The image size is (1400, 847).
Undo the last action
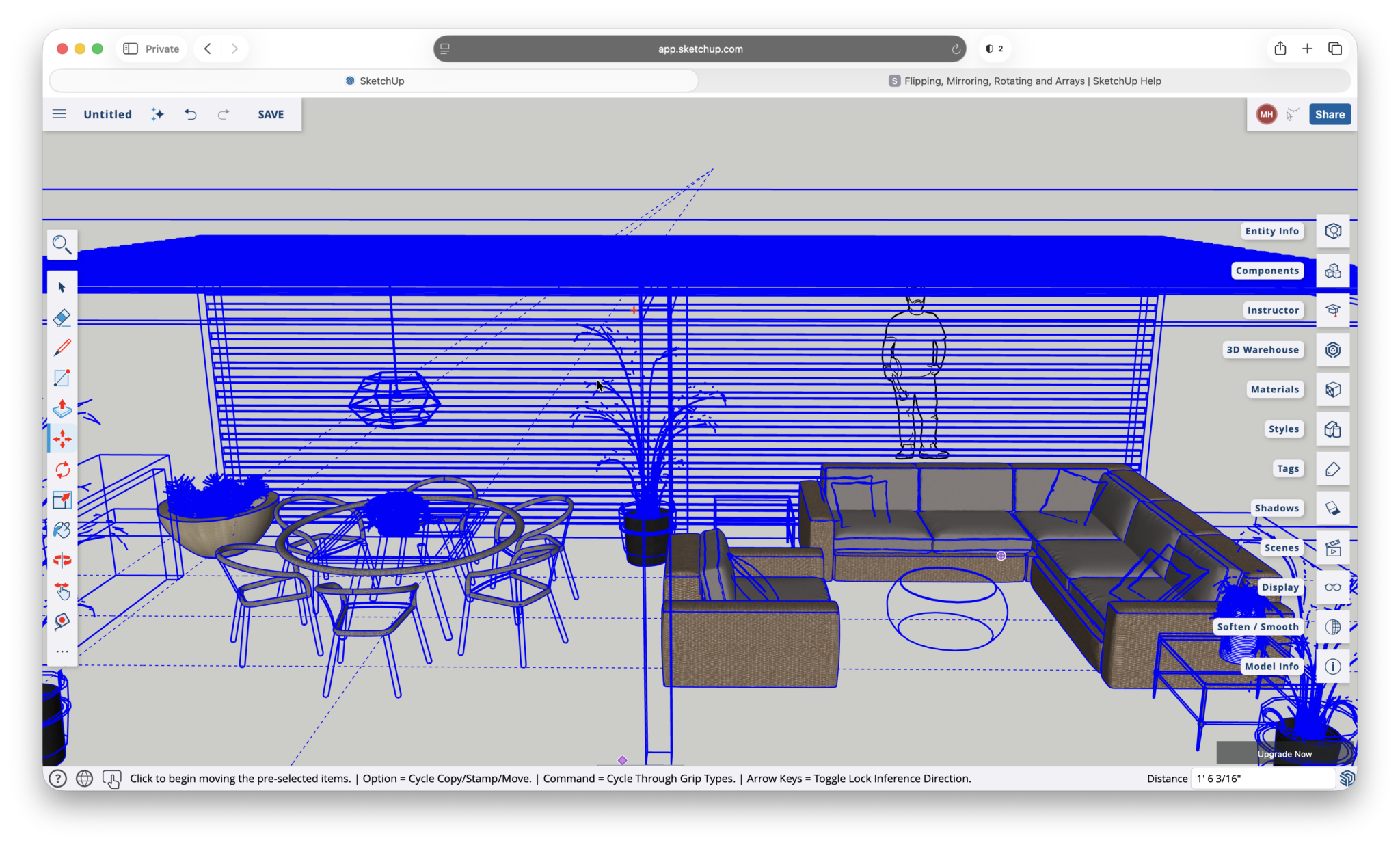pyautogui.click(x=191, y=114)
